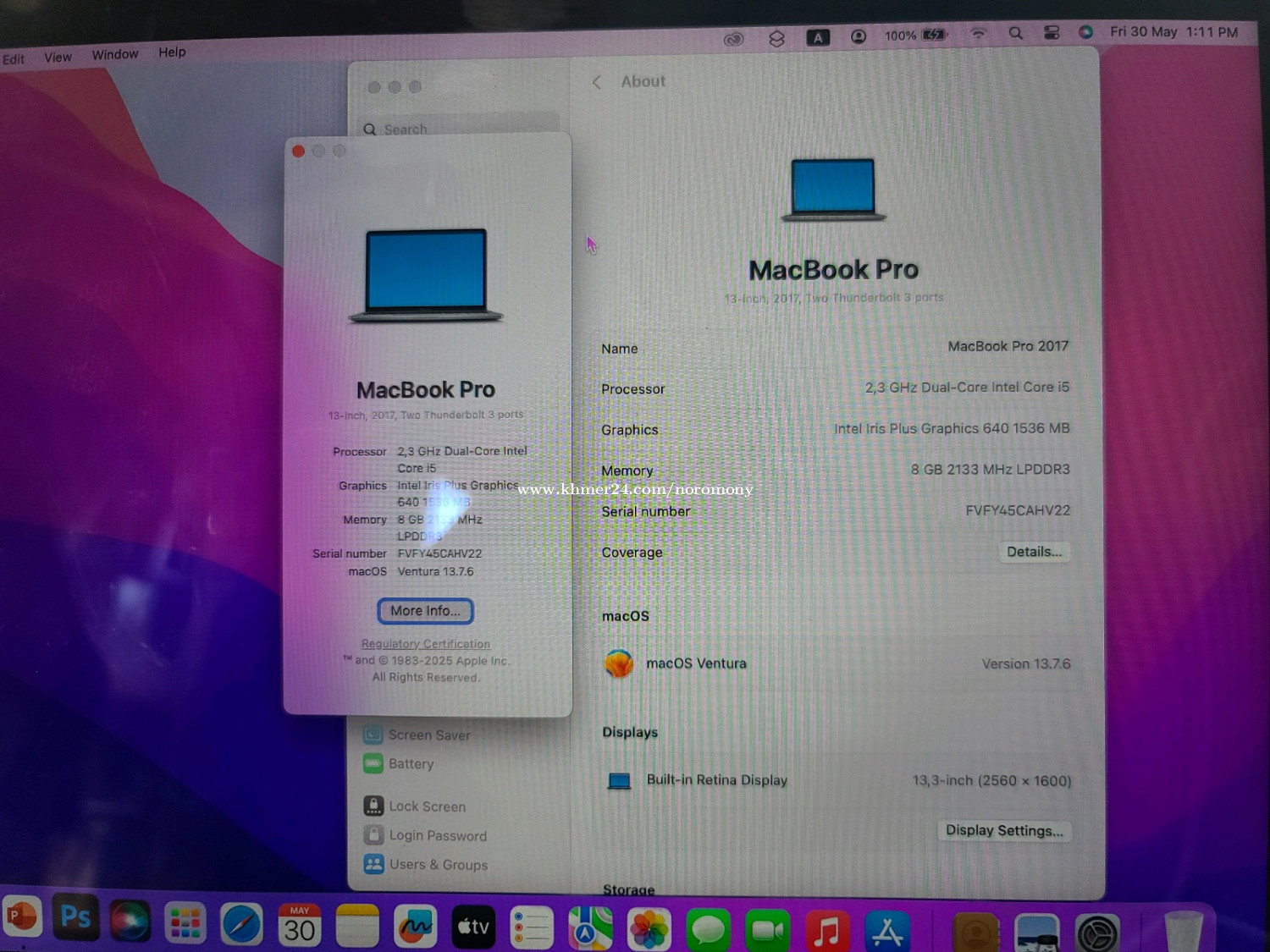
Task: Click Version 13.7.6 text
Action: point(1026,664)
